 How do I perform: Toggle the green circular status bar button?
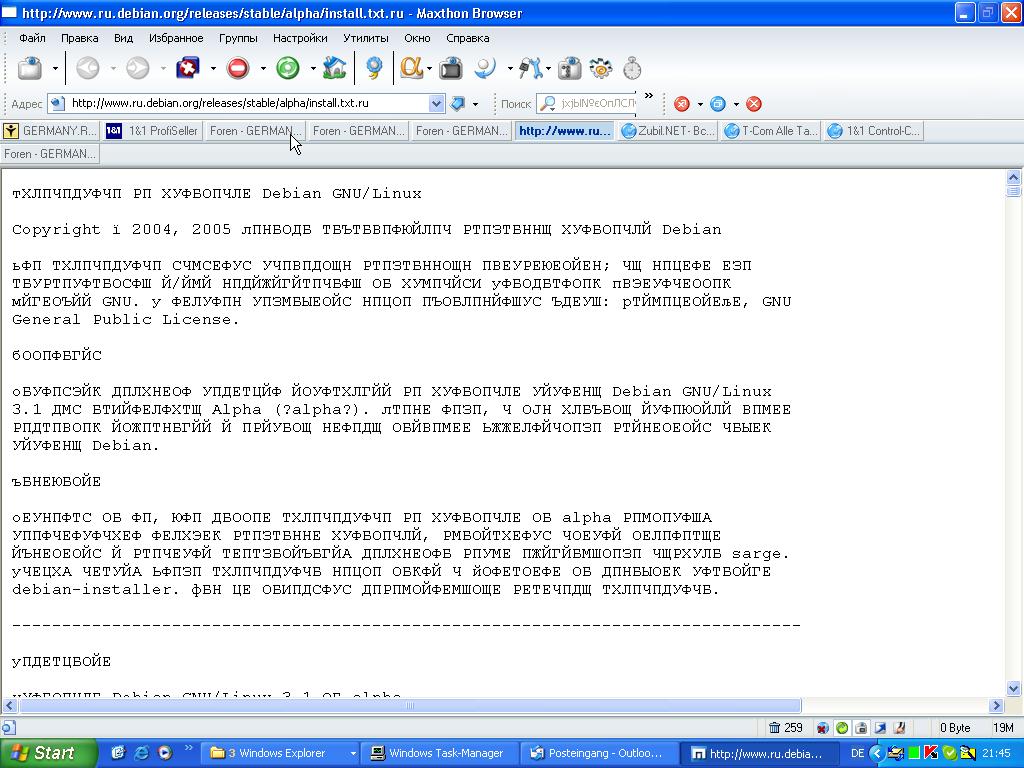(842, 728)
